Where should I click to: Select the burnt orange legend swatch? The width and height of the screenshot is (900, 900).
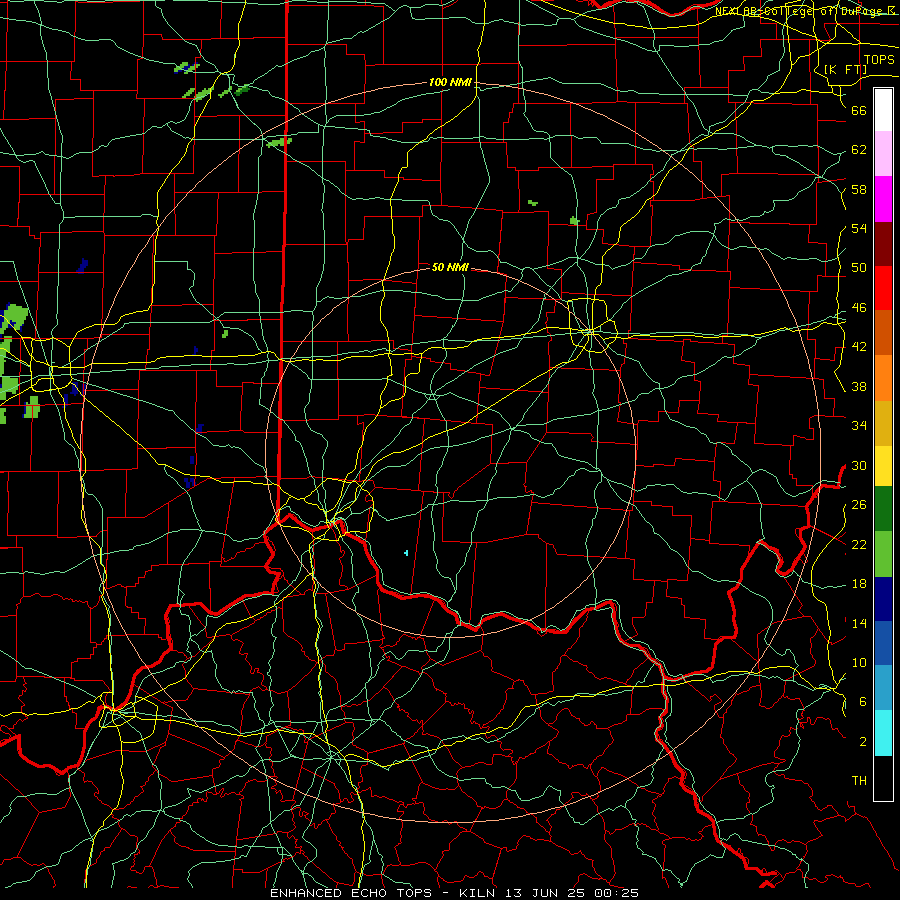(883, 333)
